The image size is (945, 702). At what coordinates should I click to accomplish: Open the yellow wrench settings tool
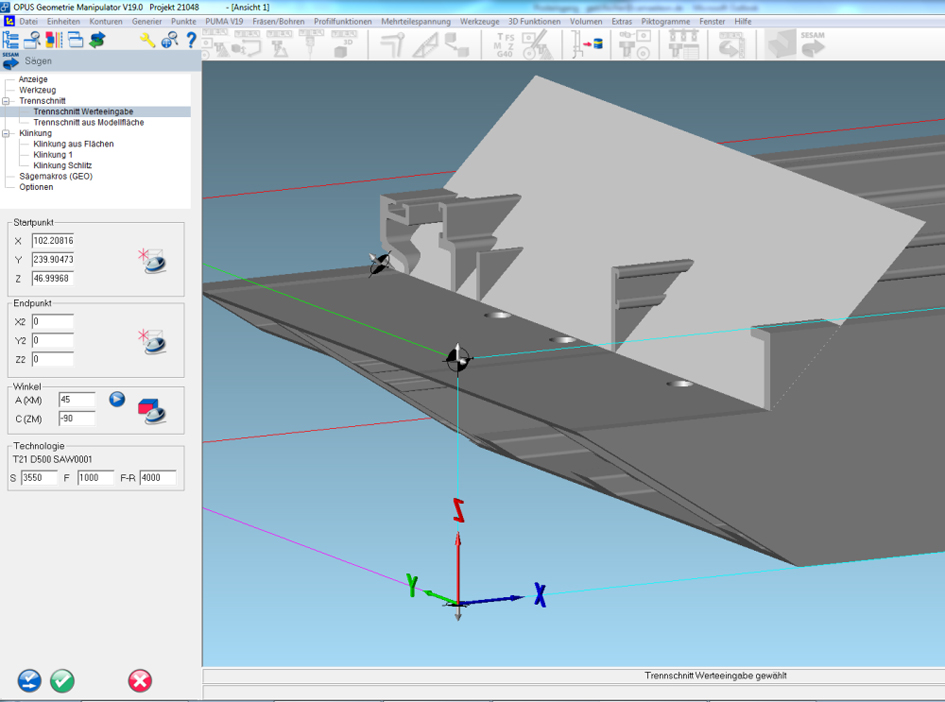(x=147, y=40)
